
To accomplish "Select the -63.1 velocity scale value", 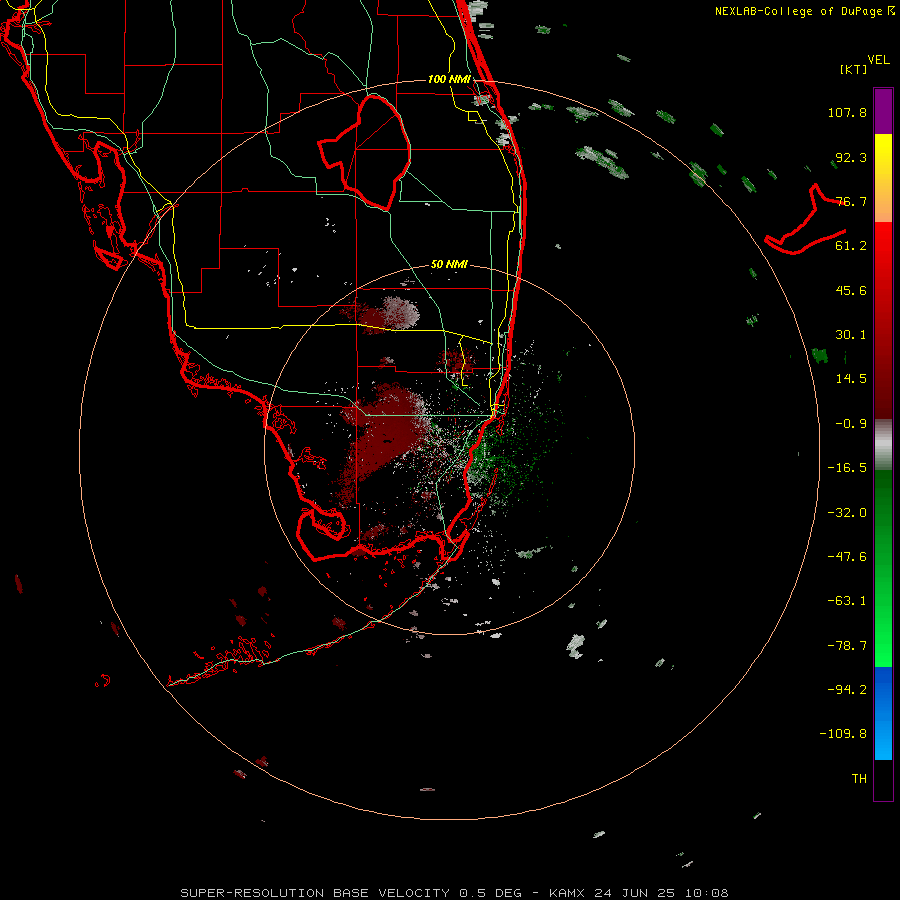I will point(847,601).
